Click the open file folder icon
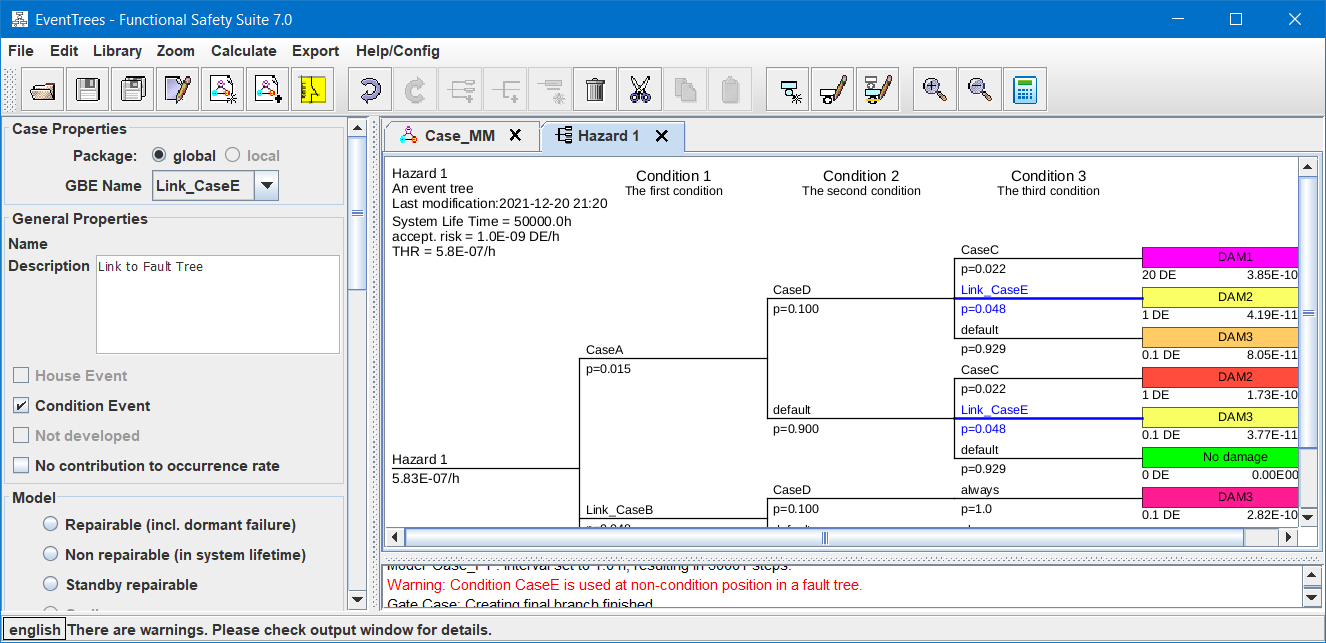Viewport: 1326px width, 643px height. click(42, 90)
